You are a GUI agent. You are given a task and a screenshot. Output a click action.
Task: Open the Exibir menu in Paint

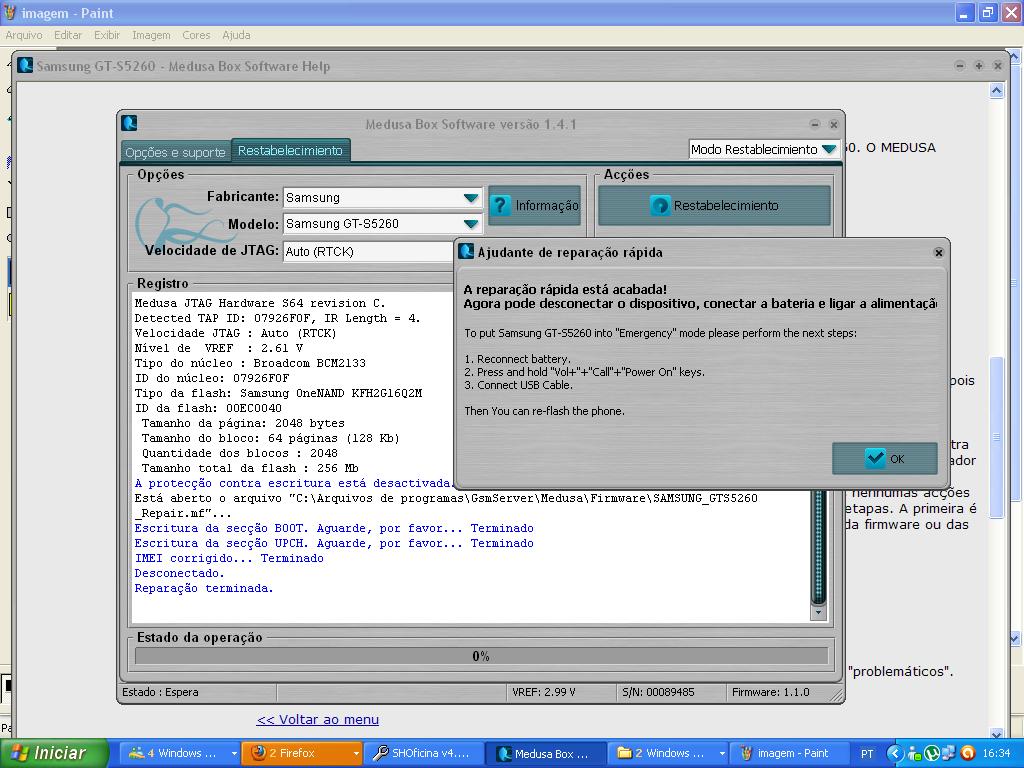[106, 35]
